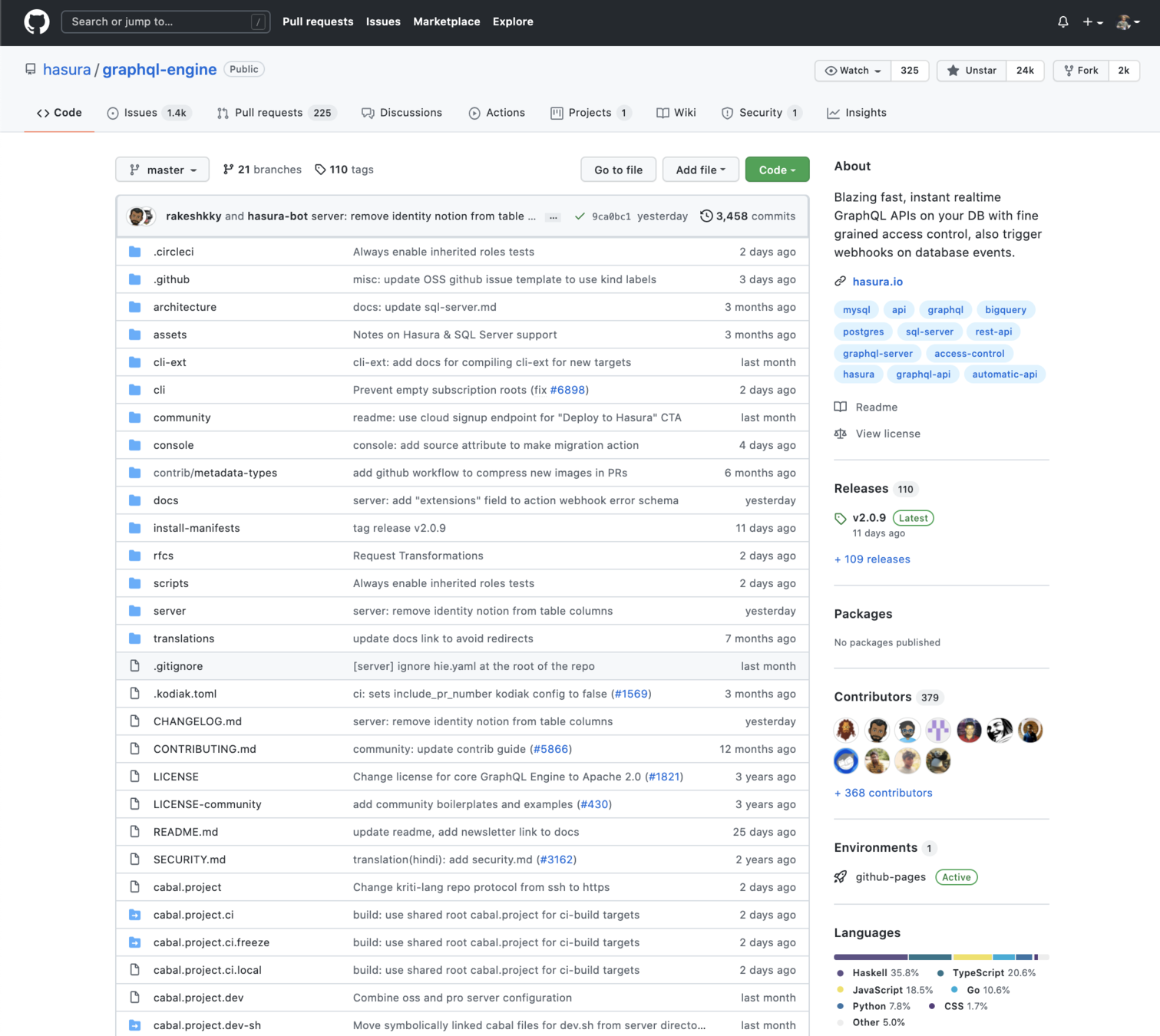Screen dimensions: 1160x1036
Task: Click the architecture folder icon
Action: (x=135, y=307)
